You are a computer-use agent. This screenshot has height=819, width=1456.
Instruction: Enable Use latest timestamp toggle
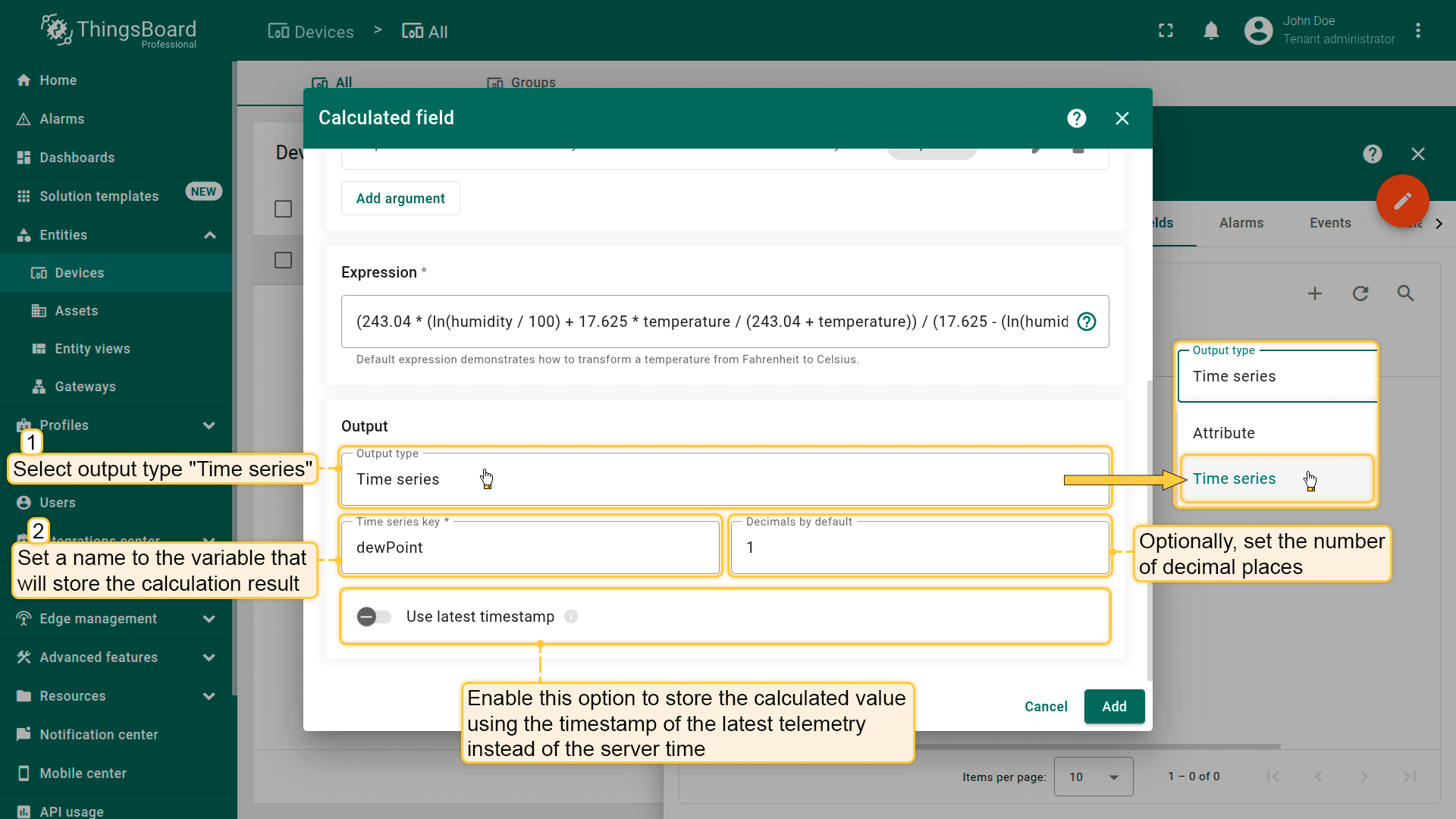(x=374, y=617)
